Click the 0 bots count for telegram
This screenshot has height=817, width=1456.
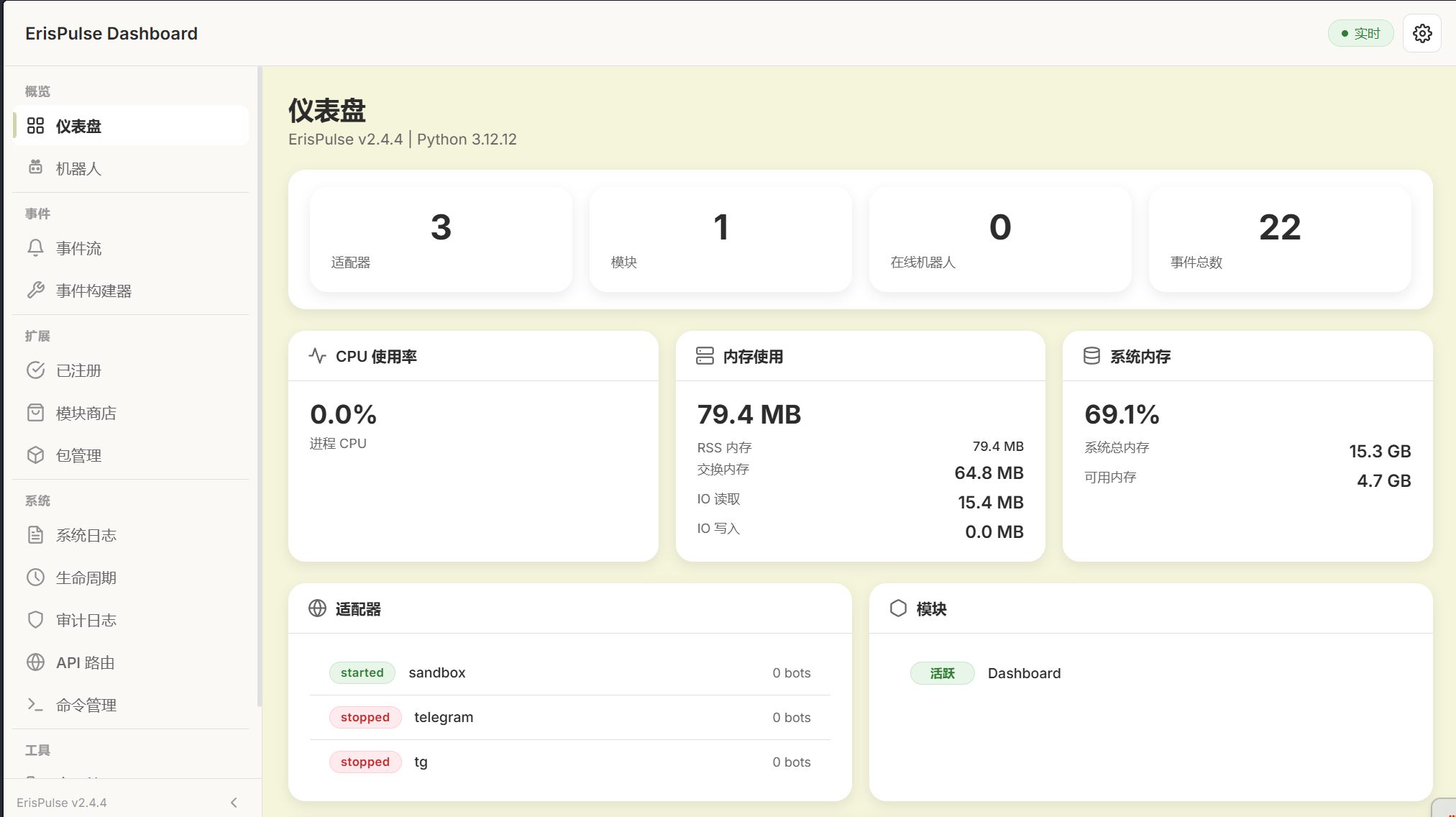click(792, 717)
